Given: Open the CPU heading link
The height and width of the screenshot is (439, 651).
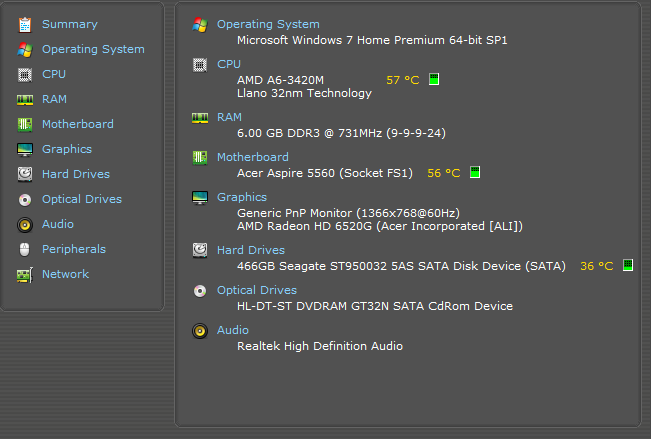Looking at the screenshot, I should point(229,64).
